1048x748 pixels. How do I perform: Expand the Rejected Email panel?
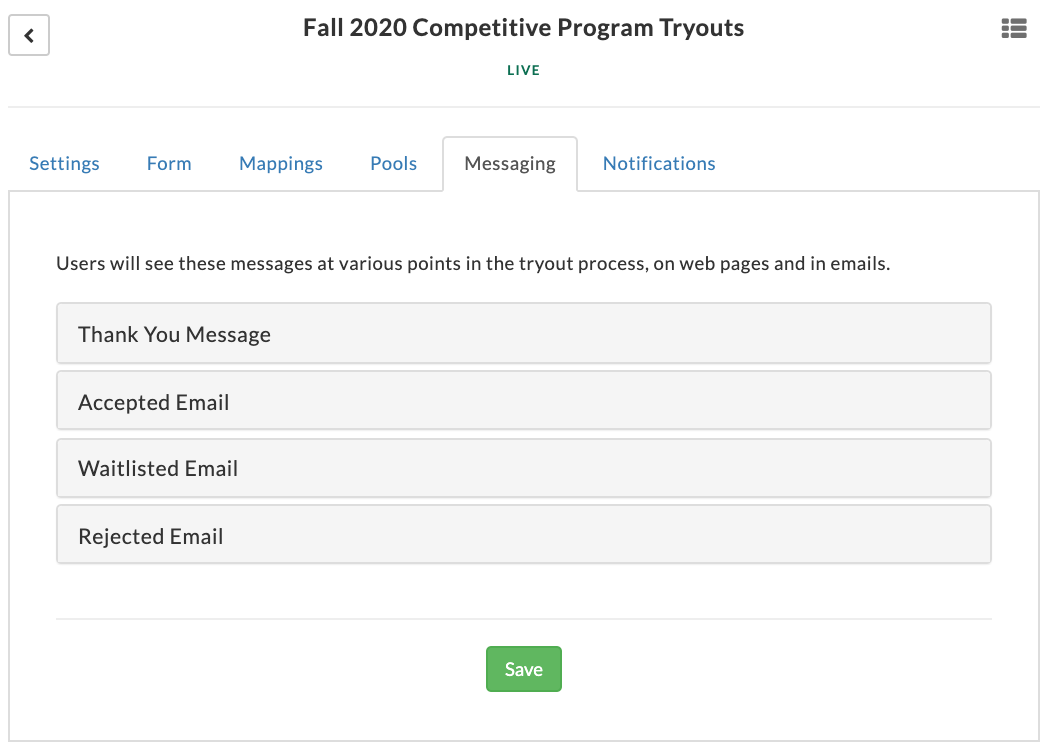(523, 535)
